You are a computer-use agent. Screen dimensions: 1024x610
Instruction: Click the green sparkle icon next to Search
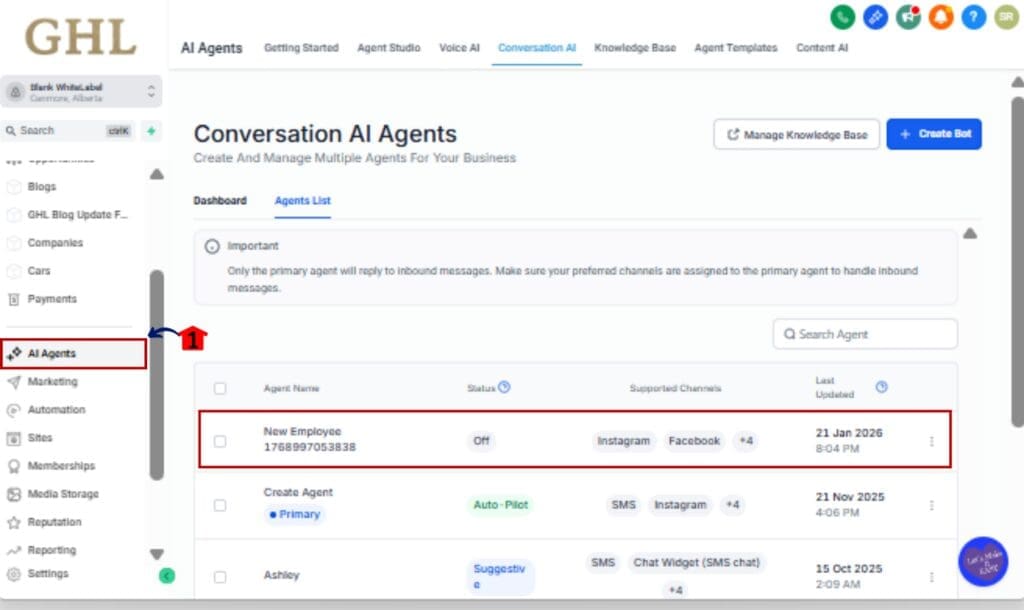[x=150, y=131]
